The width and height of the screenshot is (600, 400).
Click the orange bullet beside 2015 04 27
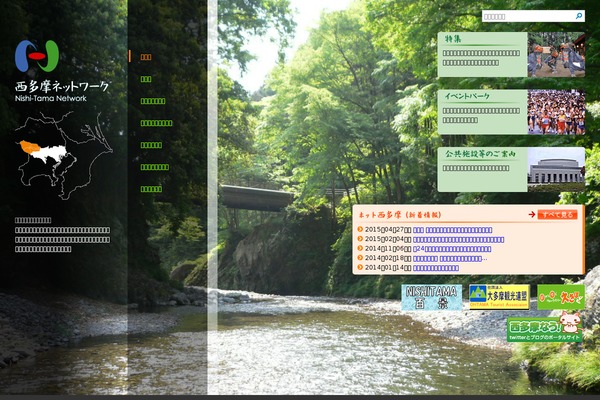click(x=360, y=229)
